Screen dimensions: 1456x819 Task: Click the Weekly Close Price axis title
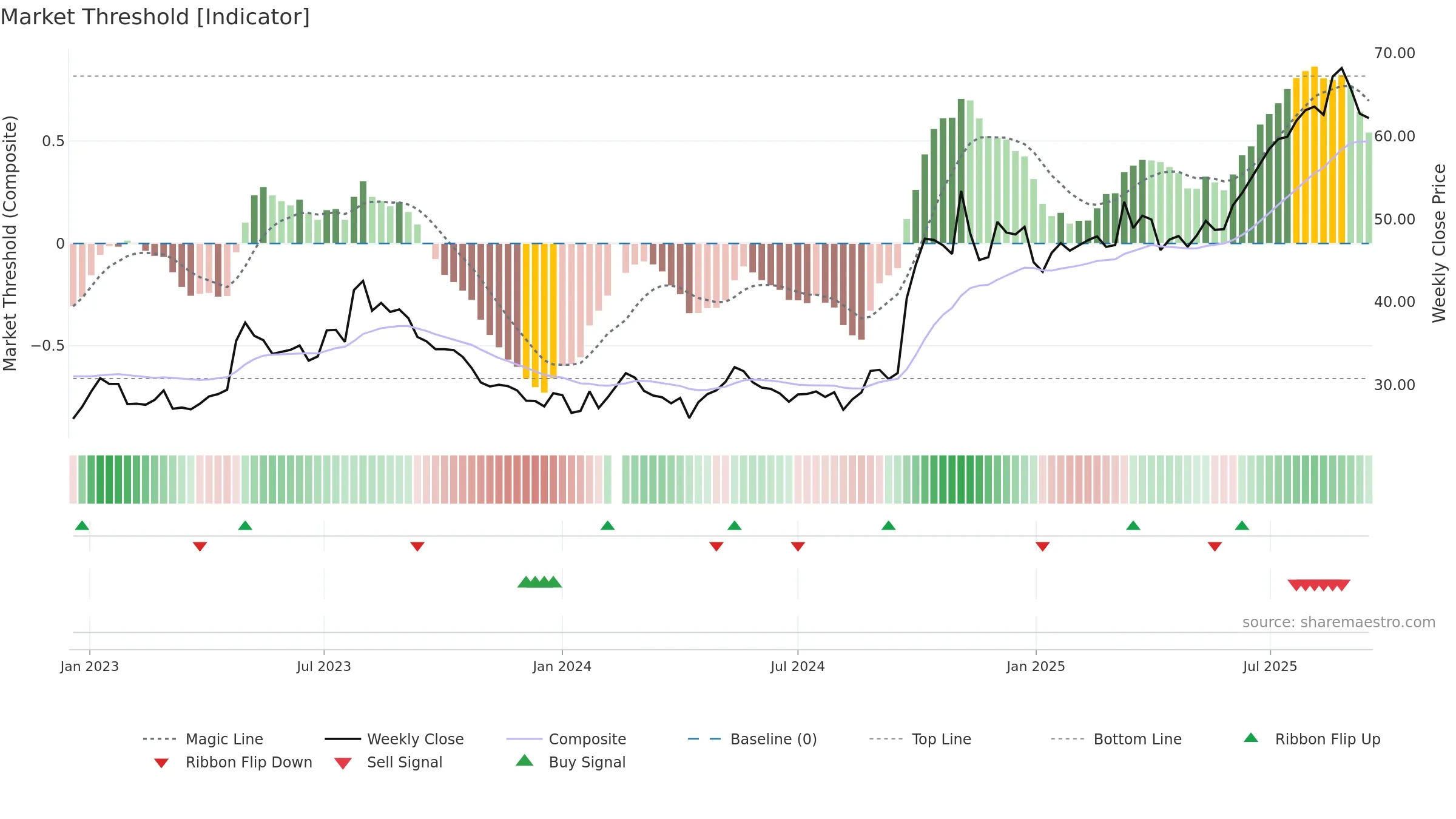coord(1439,243)
